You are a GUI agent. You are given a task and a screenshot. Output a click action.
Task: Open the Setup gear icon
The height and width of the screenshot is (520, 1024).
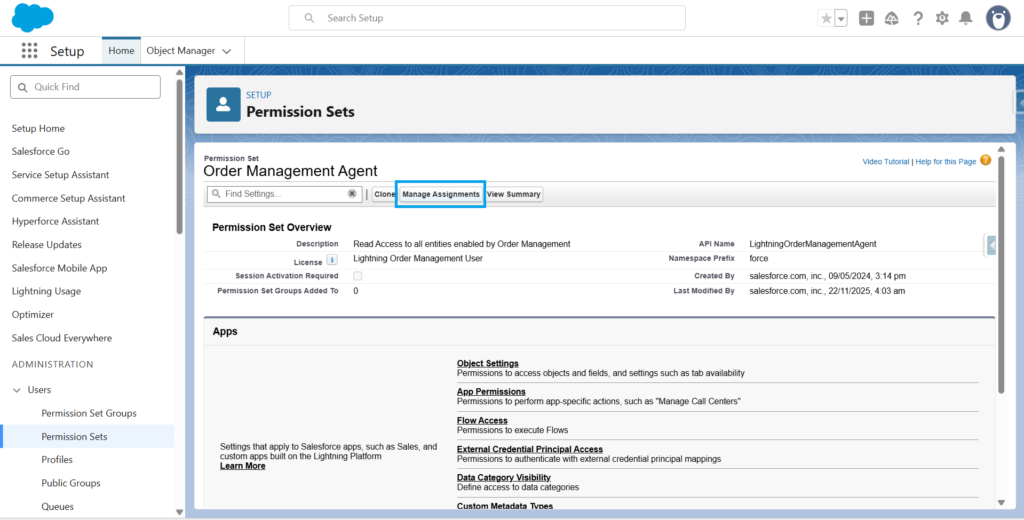click(941, 18)
